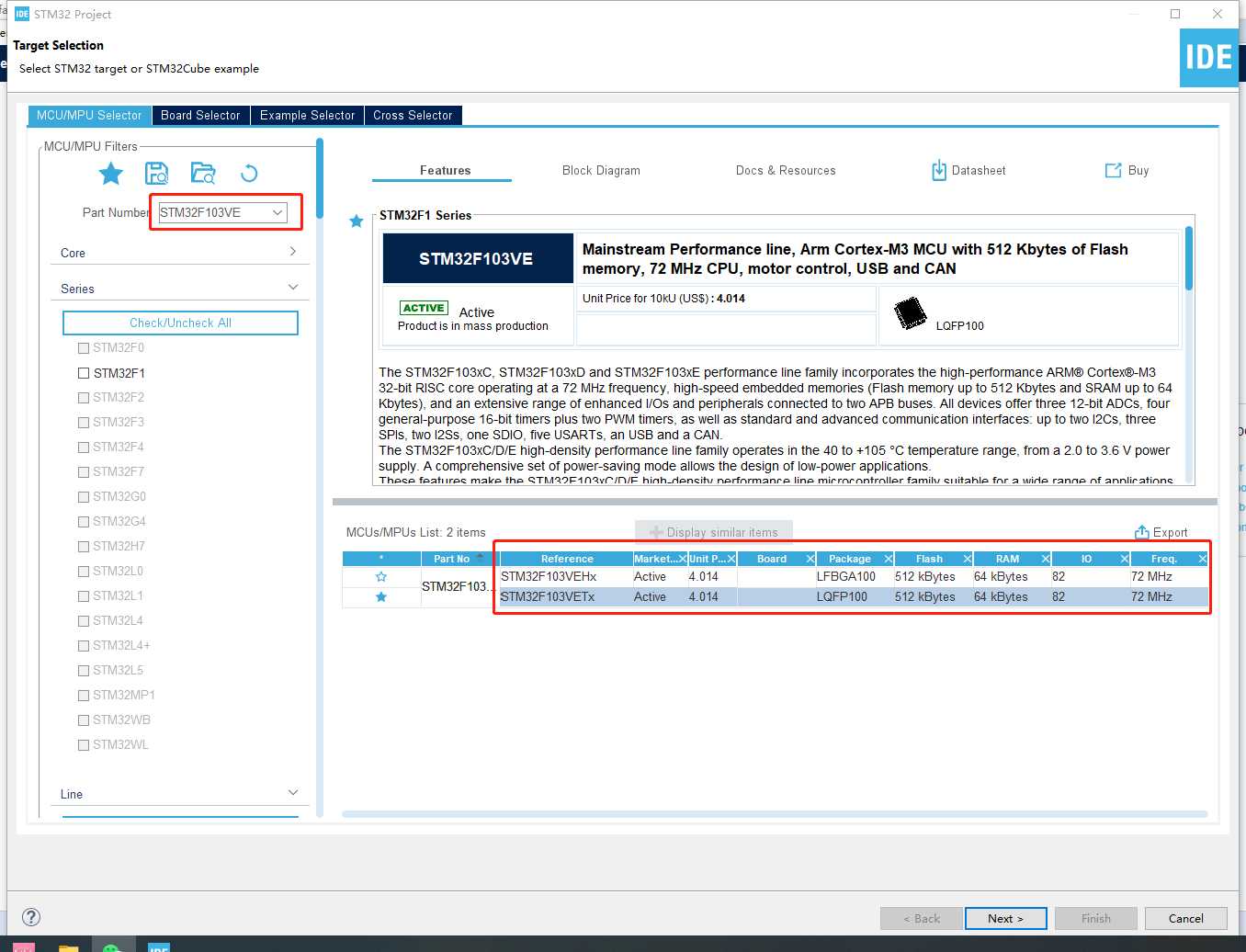Click Check/Uncheck All button
This screenshot has height=952, width=1246.
pyautogui.click(x=180, y=323)
